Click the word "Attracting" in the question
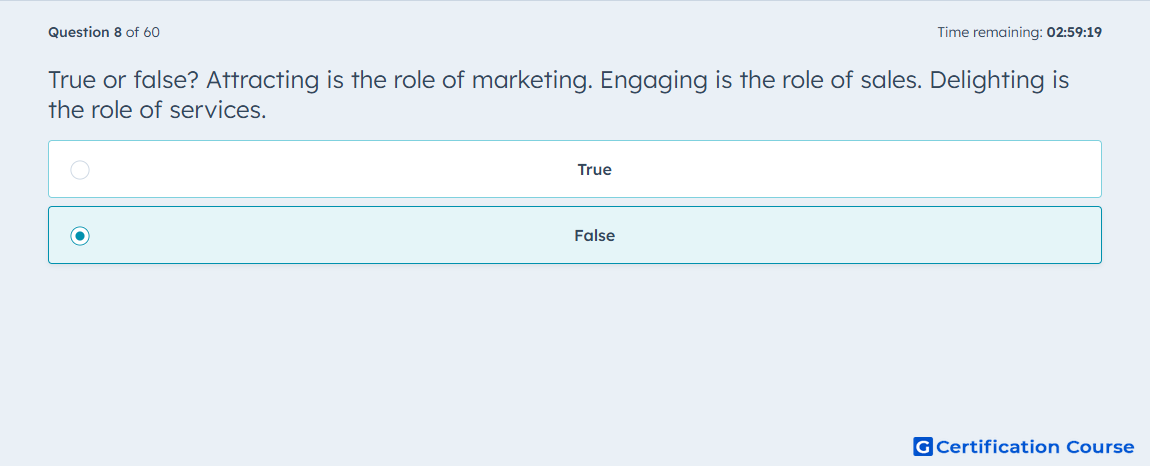Image resolution: width=1150 pixels, height=466 pixels. point(263,80)
